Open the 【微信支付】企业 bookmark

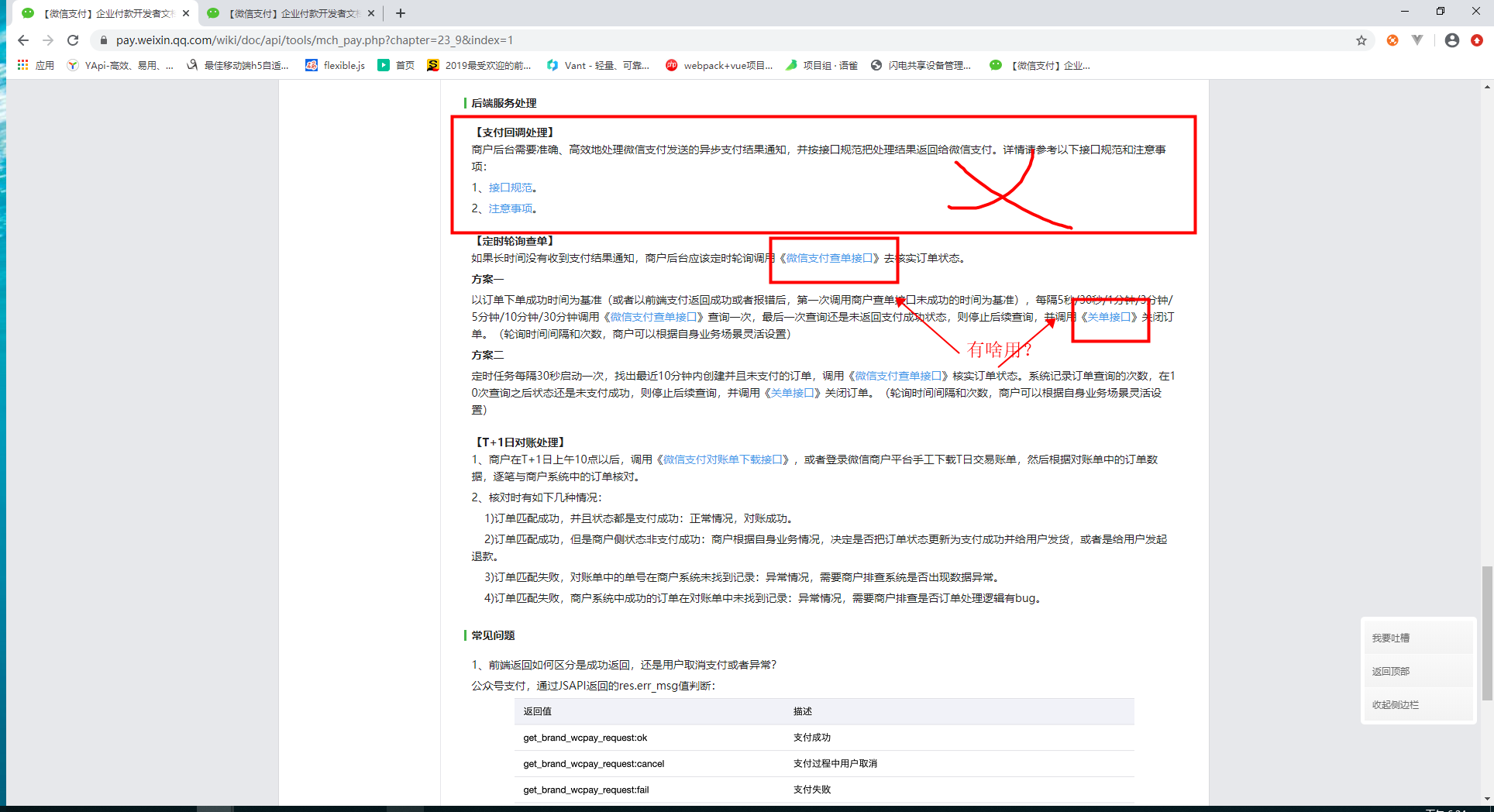pos(1040,65)
